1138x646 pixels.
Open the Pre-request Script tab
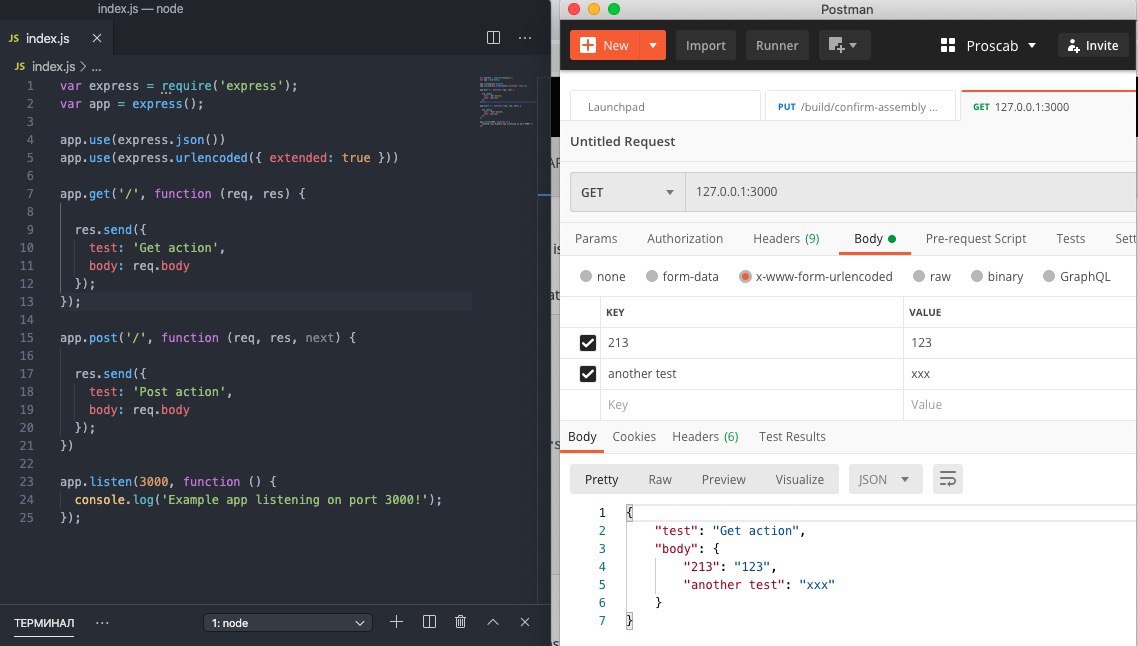975,239
